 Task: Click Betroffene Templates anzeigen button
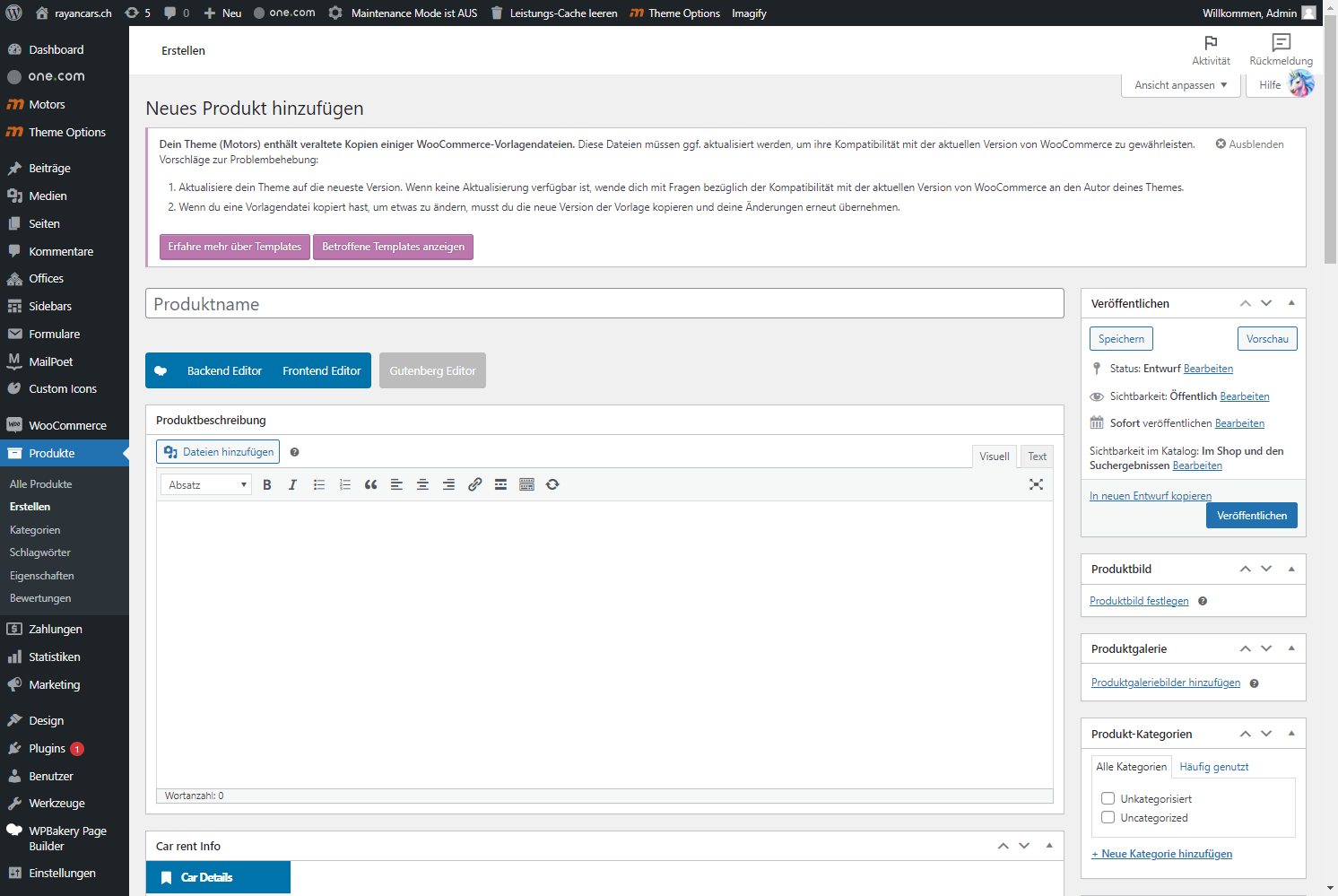[x=393, y=247]
